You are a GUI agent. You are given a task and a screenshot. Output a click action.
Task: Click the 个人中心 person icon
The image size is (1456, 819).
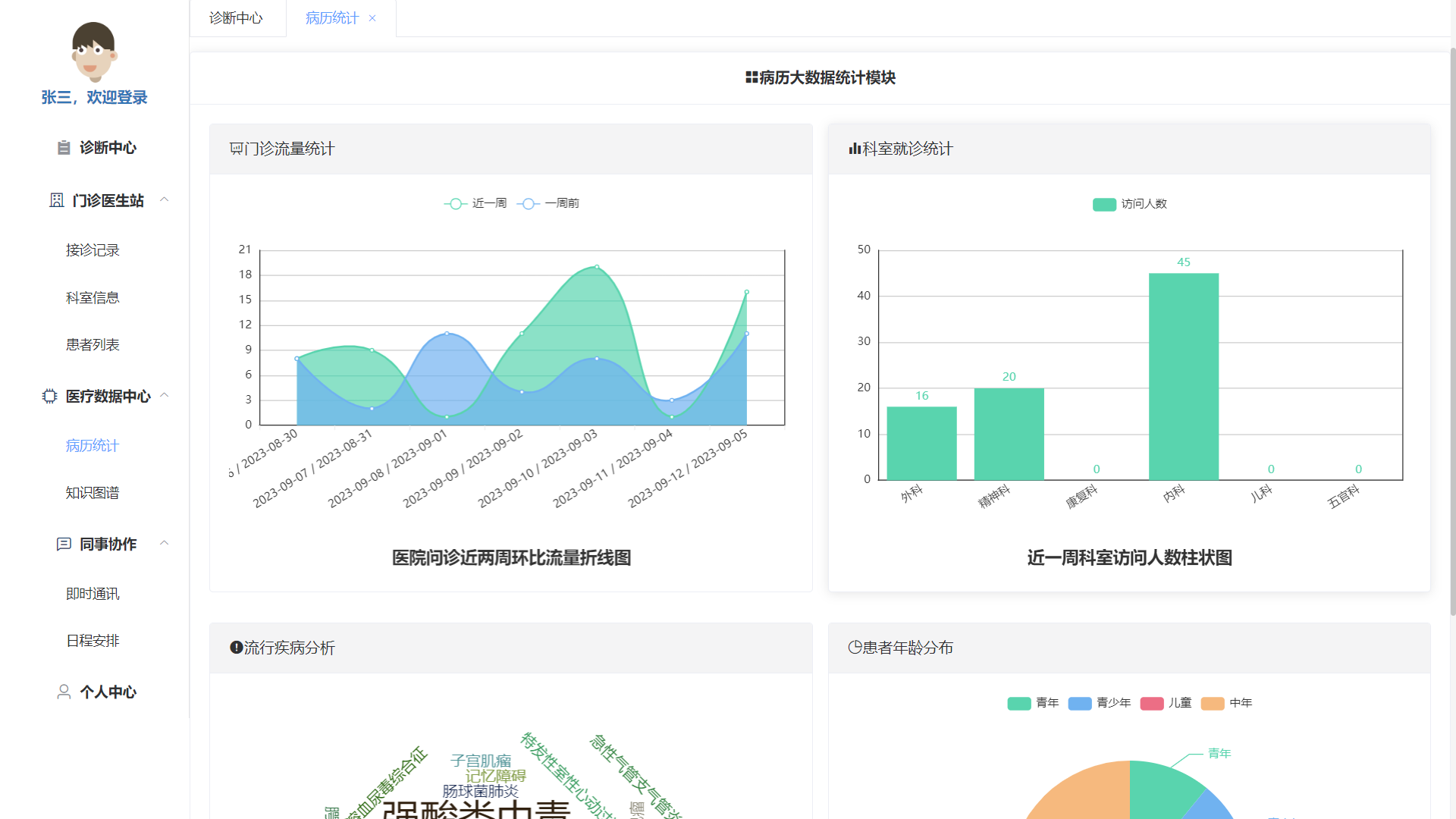[64, 692]
